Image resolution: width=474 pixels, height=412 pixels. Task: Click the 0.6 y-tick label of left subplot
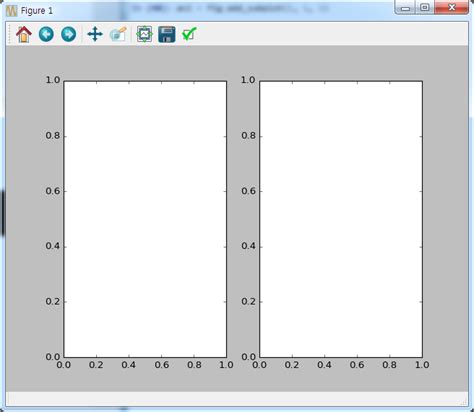point(53,191)
